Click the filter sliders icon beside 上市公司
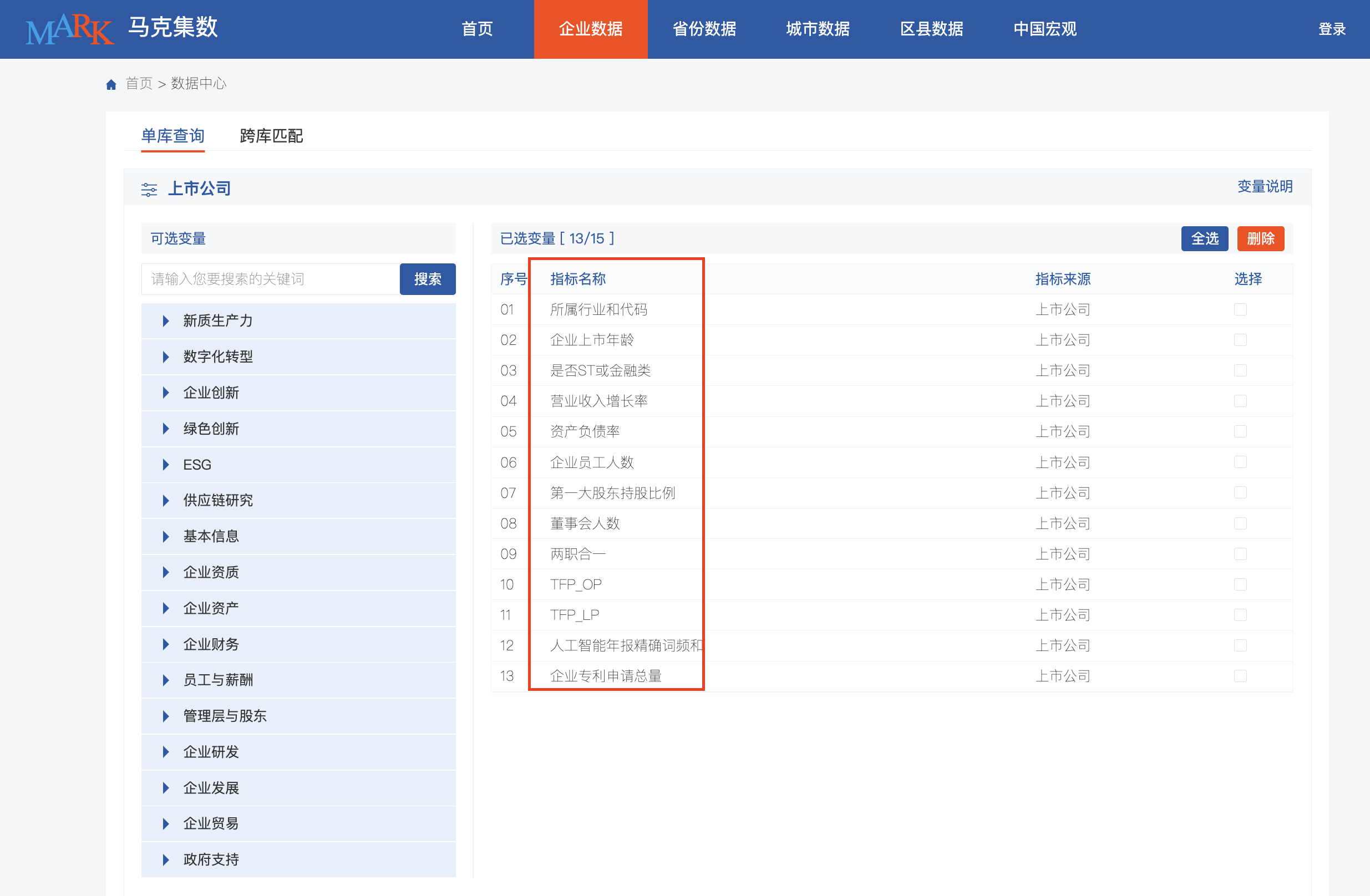This screenshot has width=1370, height=896. point(149,189)
